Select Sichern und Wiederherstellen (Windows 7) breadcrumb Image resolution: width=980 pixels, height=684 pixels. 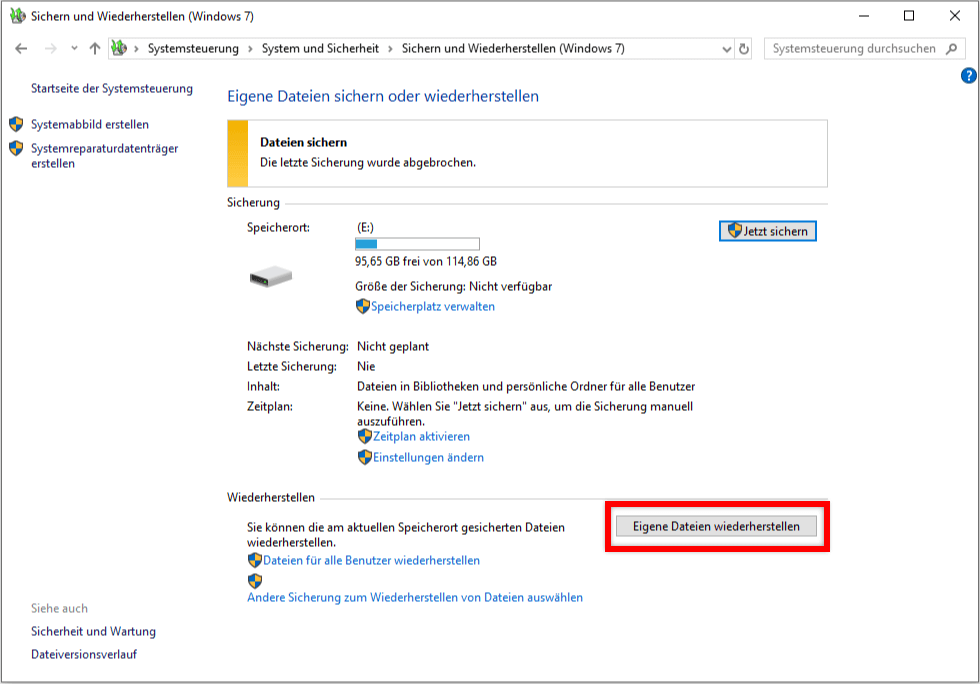(x=513, y=49)
